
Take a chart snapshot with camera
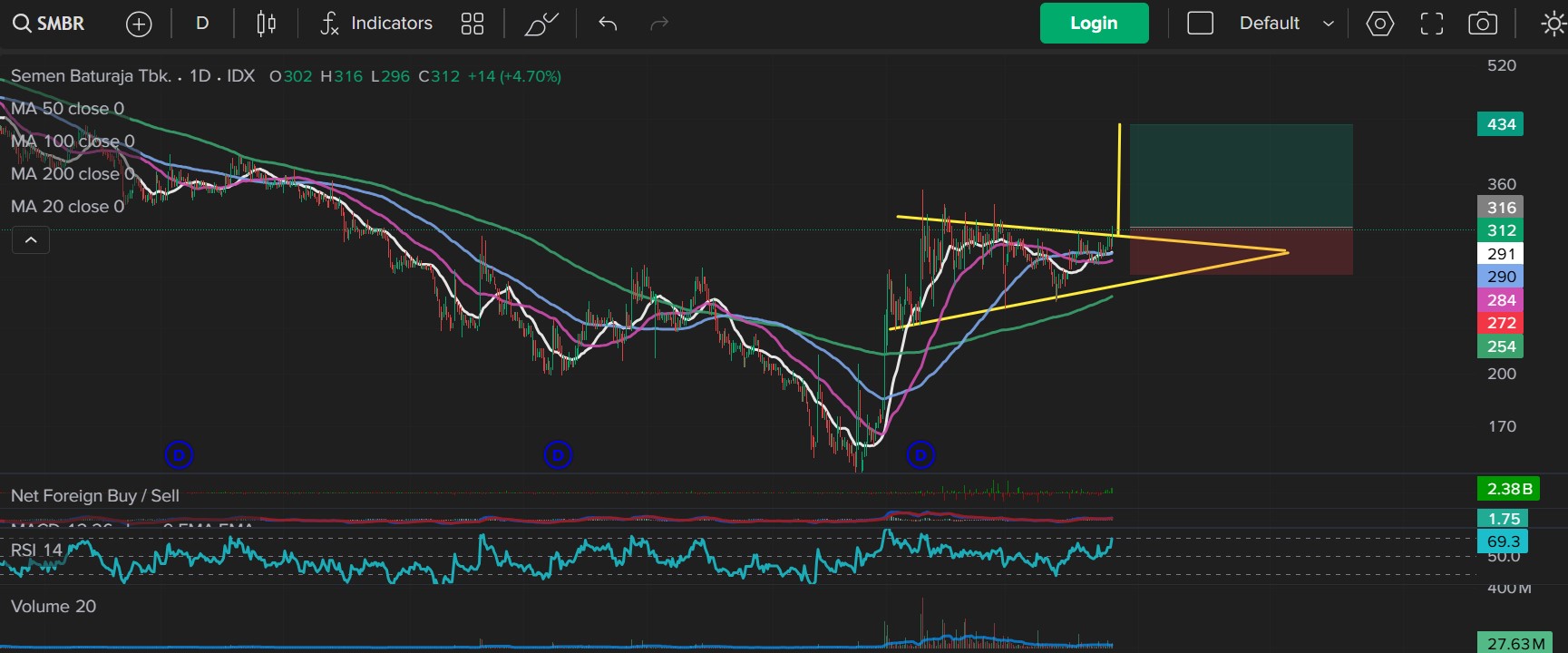point(1483,24)
